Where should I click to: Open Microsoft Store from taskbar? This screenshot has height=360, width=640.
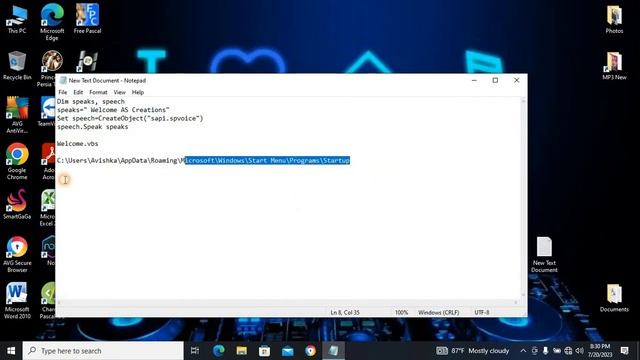point(264,351)
